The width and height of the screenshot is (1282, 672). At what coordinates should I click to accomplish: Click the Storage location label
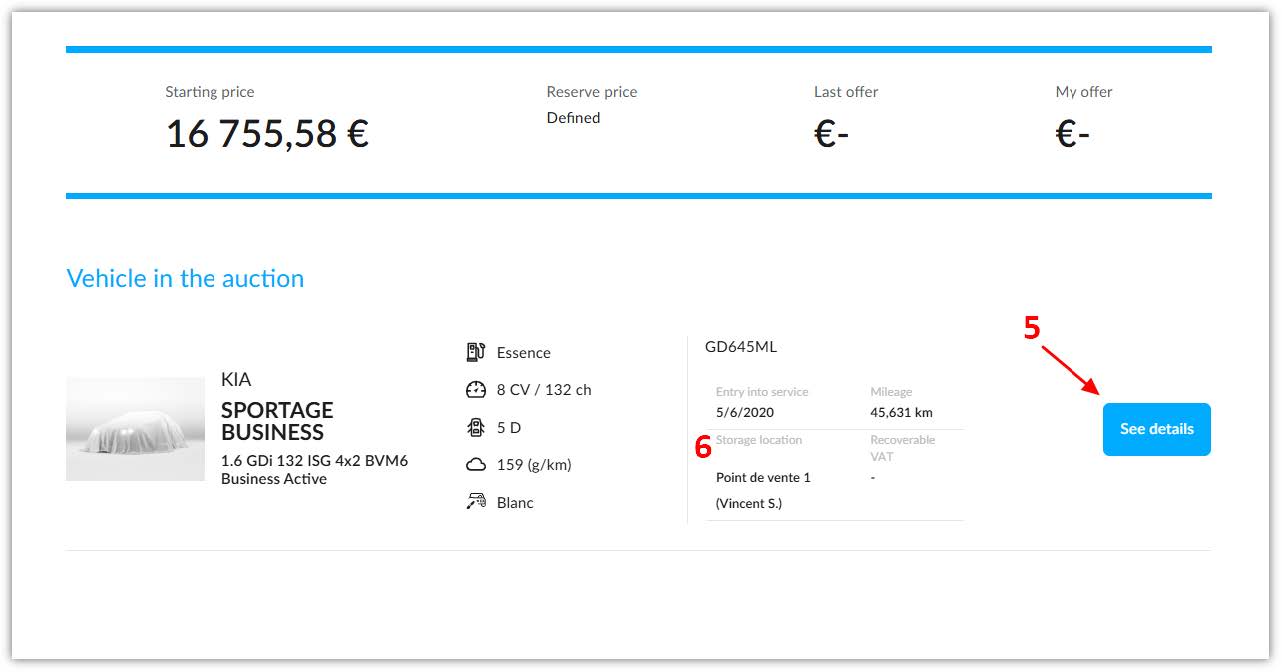coord(759,440)
